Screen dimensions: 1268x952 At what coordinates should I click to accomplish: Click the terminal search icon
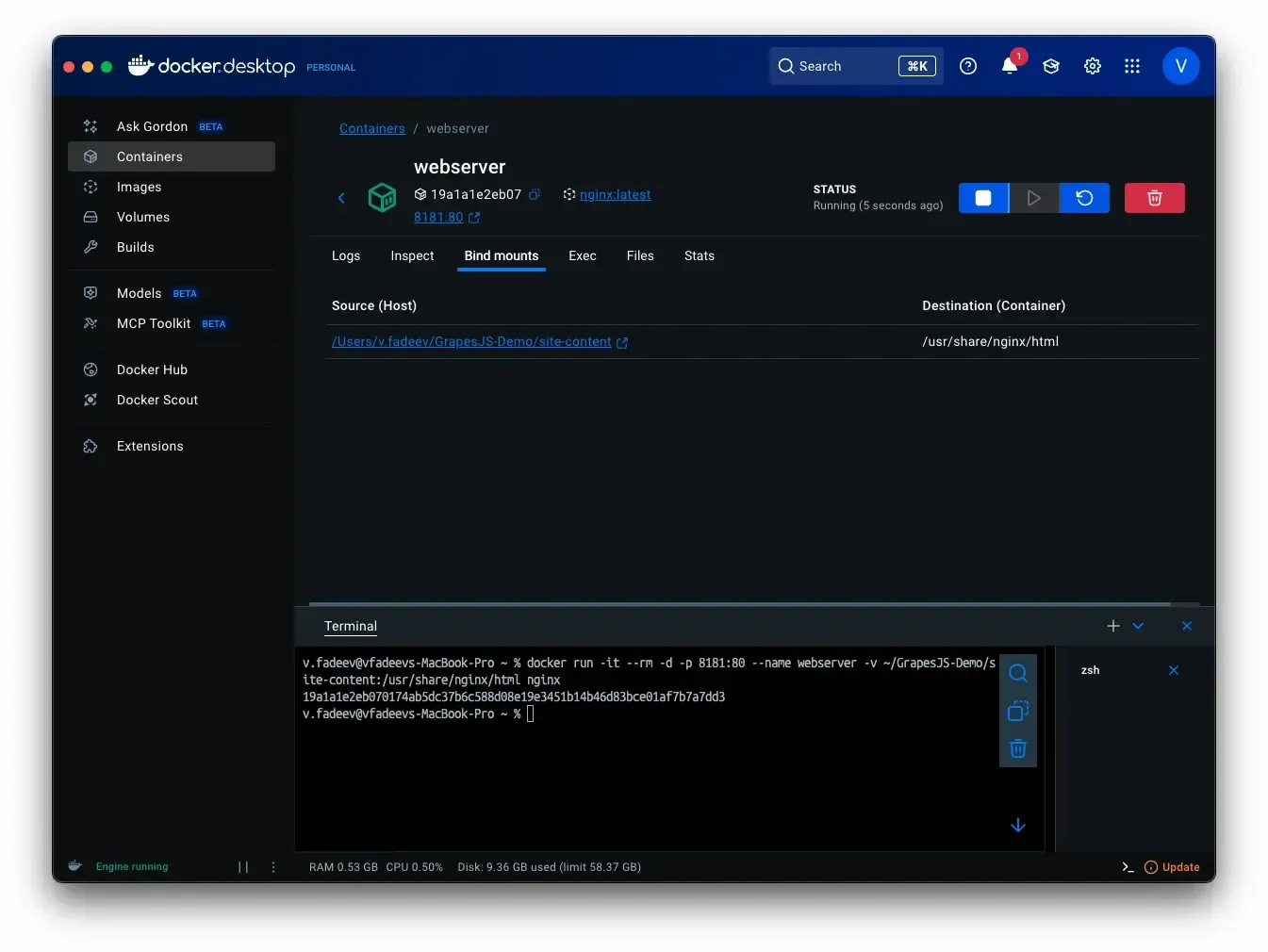[1017, 673]
